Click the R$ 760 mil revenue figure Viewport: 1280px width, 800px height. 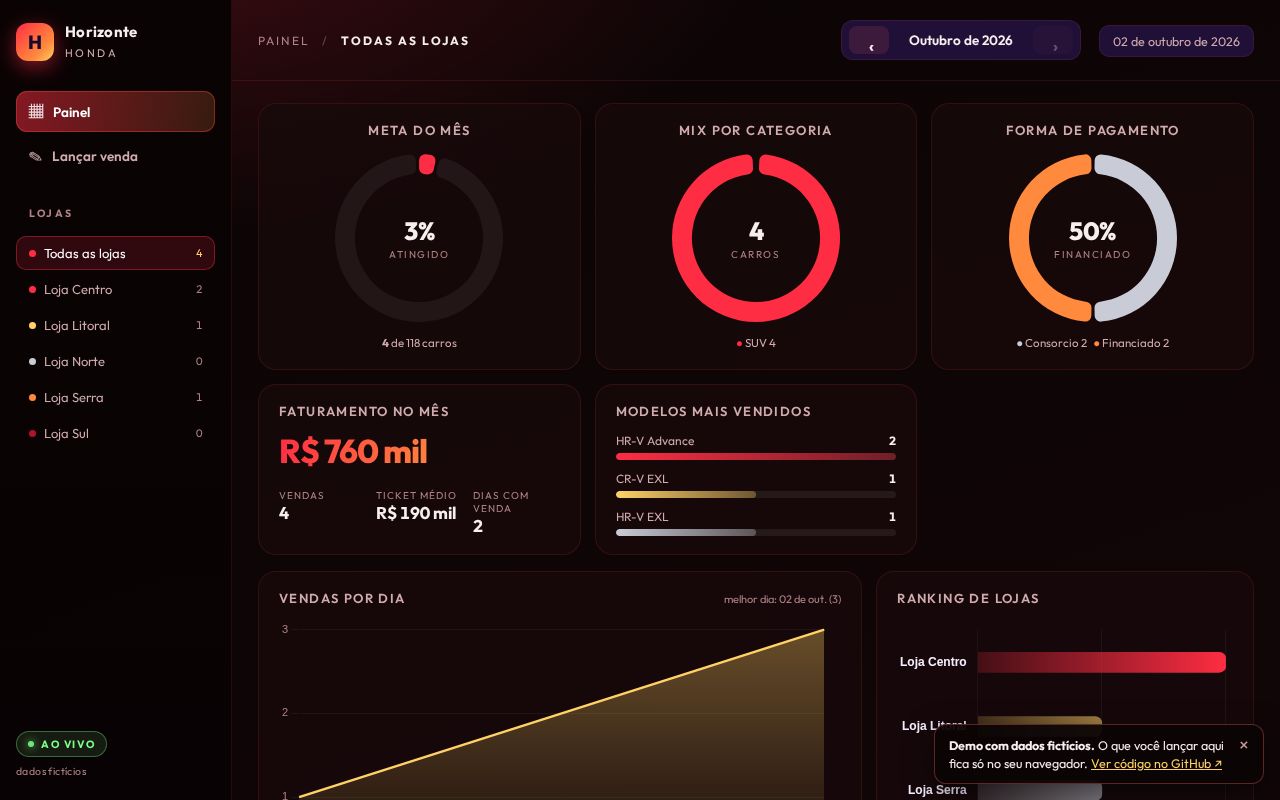point(353,452)
